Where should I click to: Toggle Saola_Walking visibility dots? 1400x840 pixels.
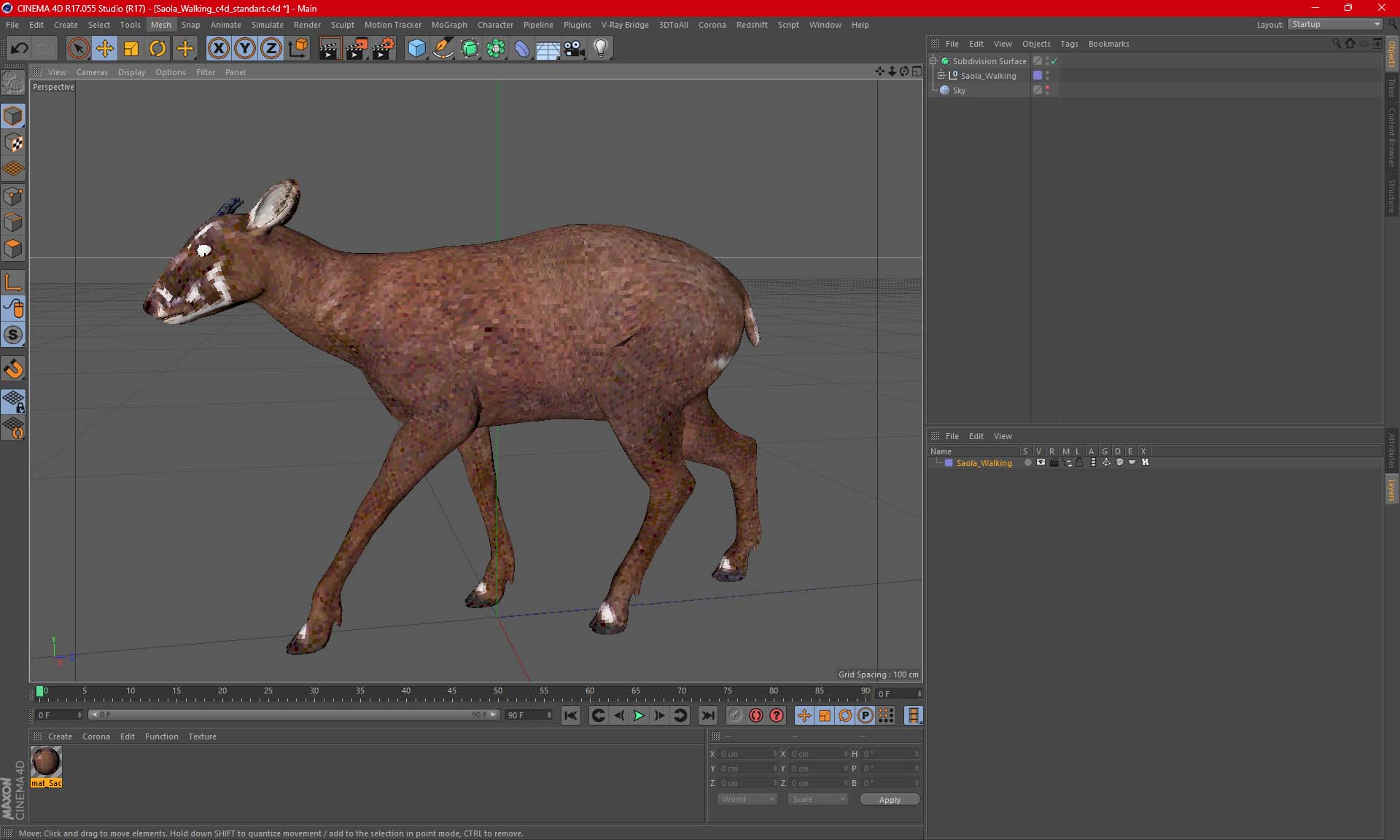[1047, 76]
